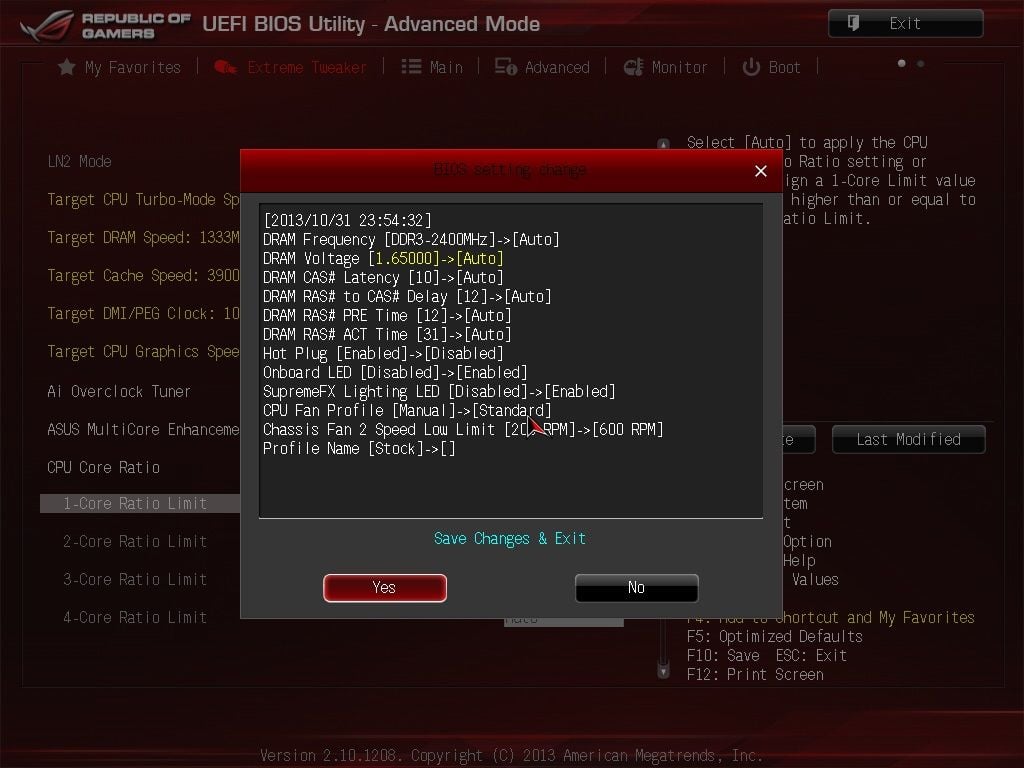Click the DRAM RAS# ACT Time entry
The image size is (1024, 768).
[387, 334]
